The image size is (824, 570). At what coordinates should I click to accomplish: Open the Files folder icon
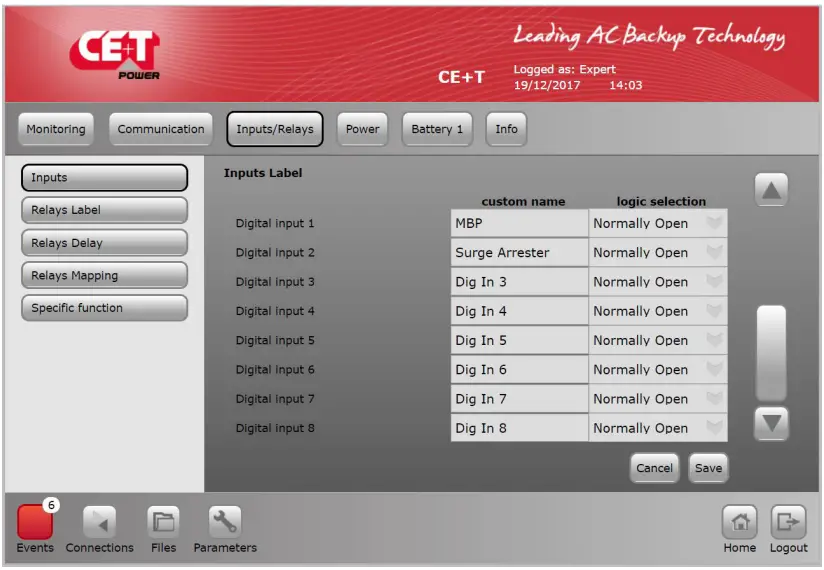(x=163, y=522)
